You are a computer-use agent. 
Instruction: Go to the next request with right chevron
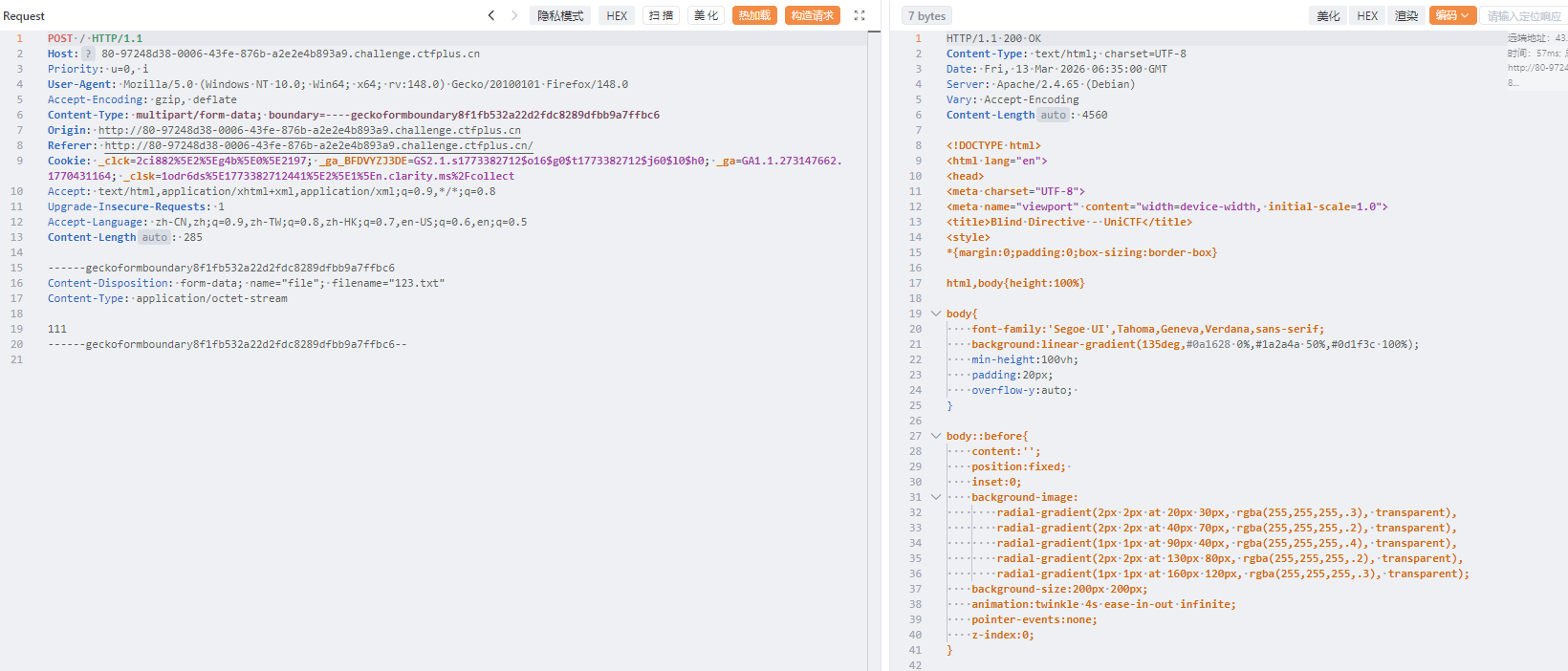514,15
